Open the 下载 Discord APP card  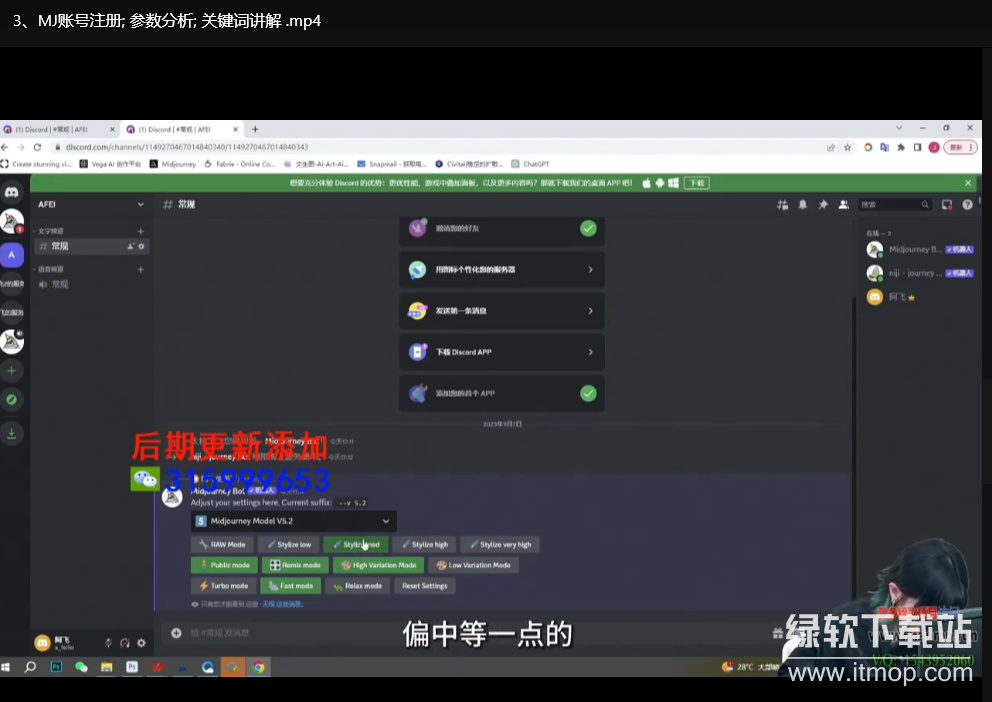tap(502, 352)
